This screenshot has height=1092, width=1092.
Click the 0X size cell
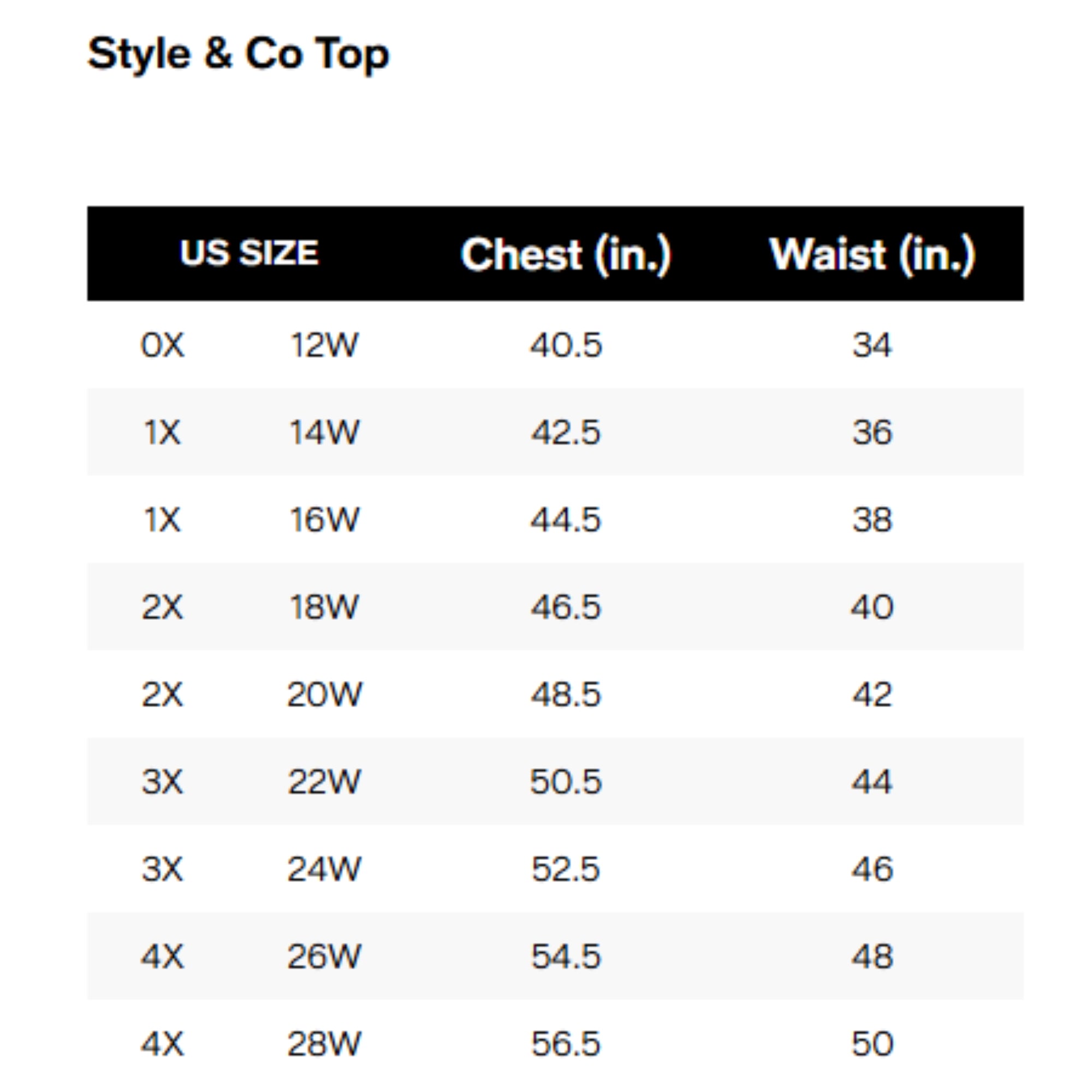[x=162, y=345]
